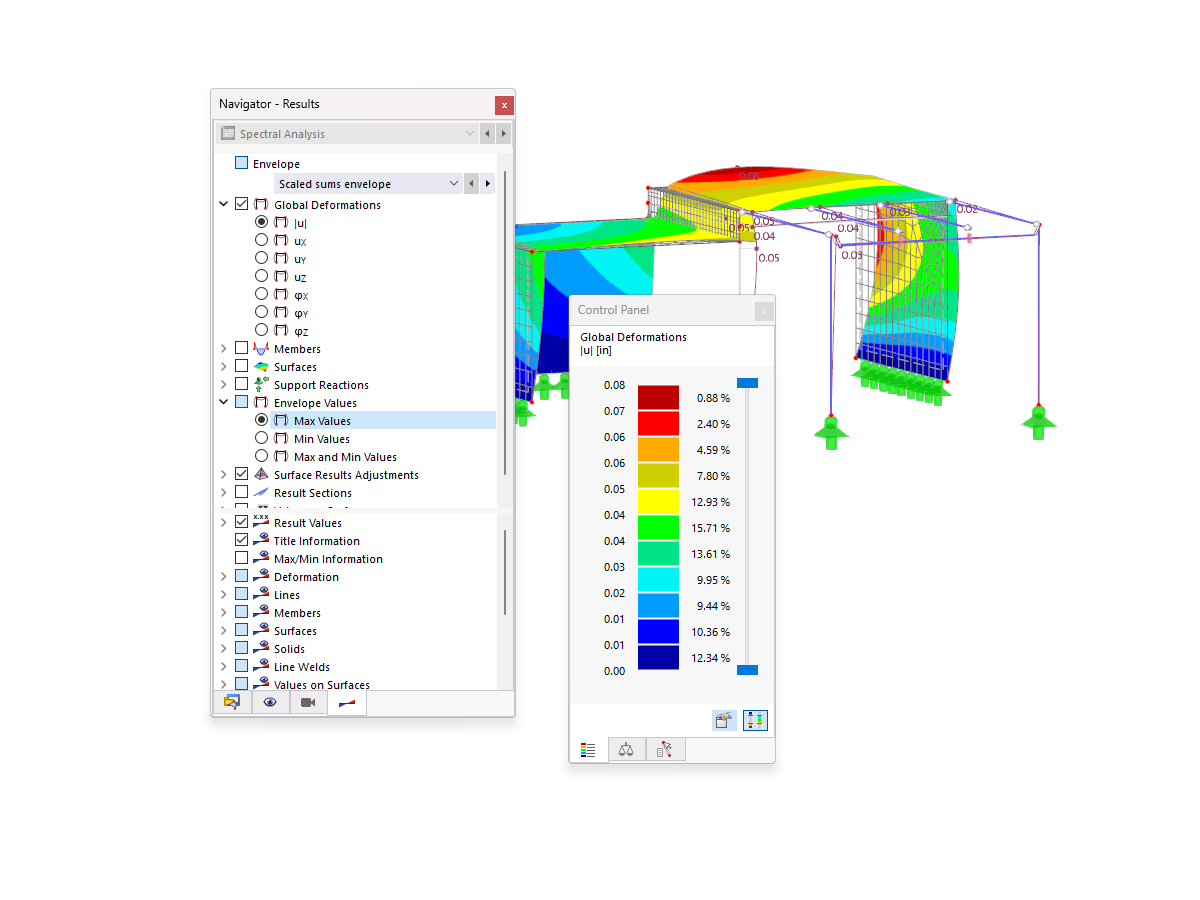Click the navigator upper tree scrollbar
Screen dimensions: 1200x900
505,322
